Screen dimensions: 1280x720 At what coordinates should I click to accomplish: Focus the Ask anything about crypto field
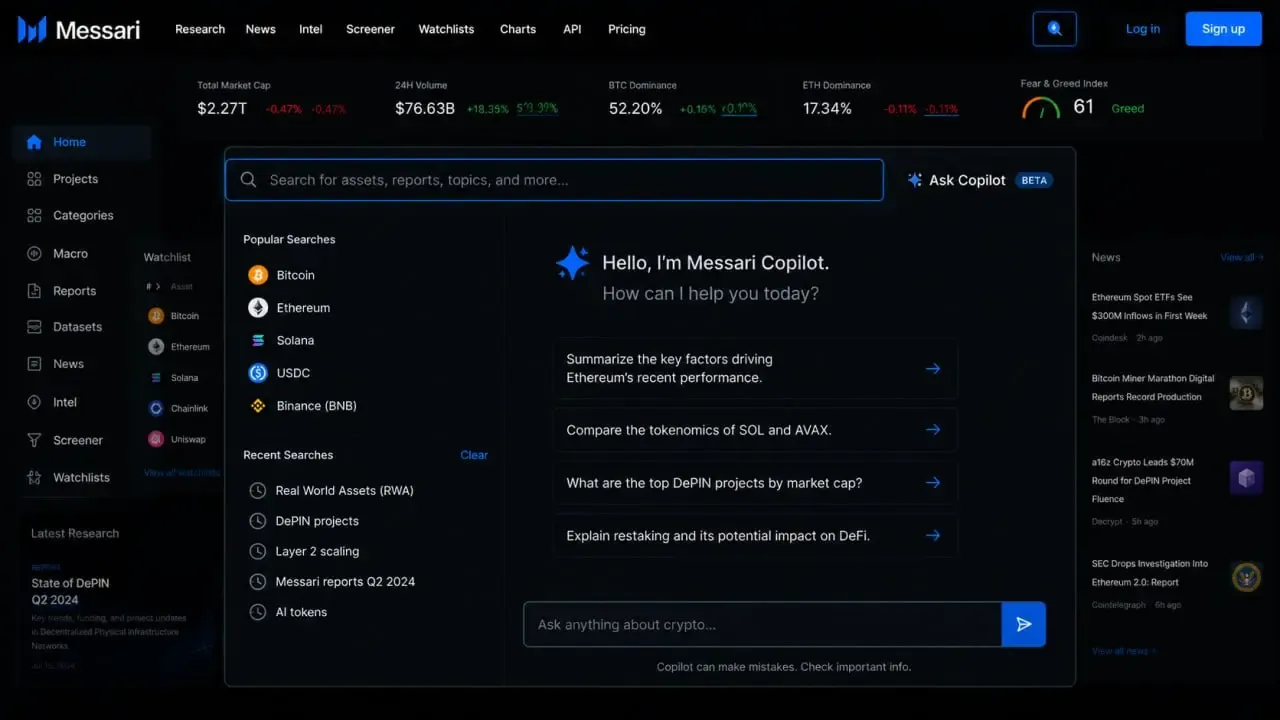click(762, 624)
